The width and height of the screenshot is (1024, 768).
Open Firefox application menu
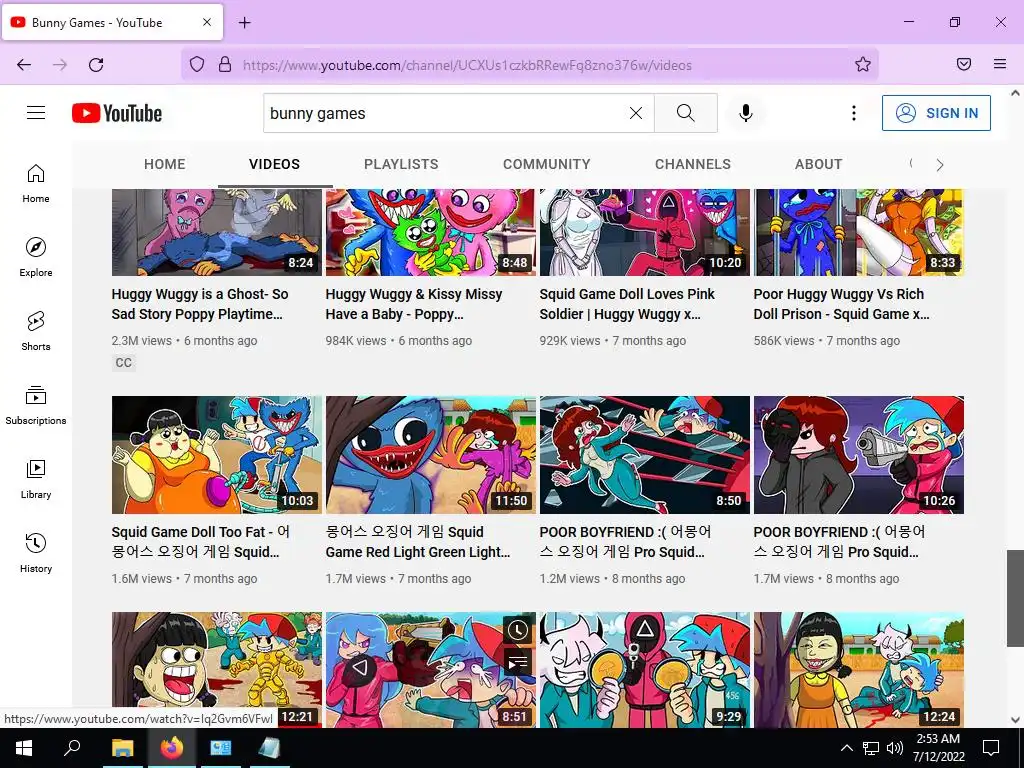pyautogui.click(x=1000, y=64)
